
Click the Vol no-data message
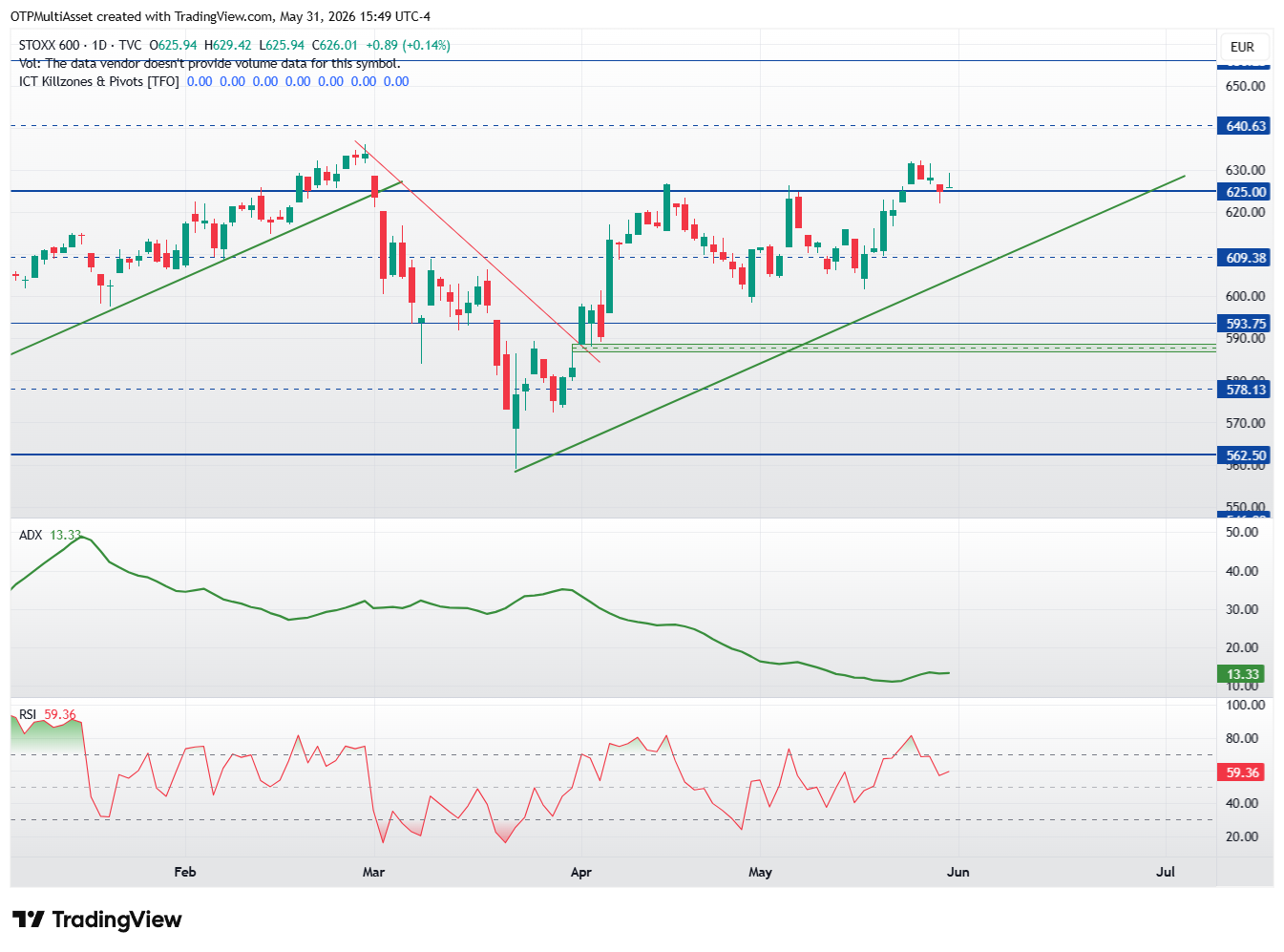(210, 63)
